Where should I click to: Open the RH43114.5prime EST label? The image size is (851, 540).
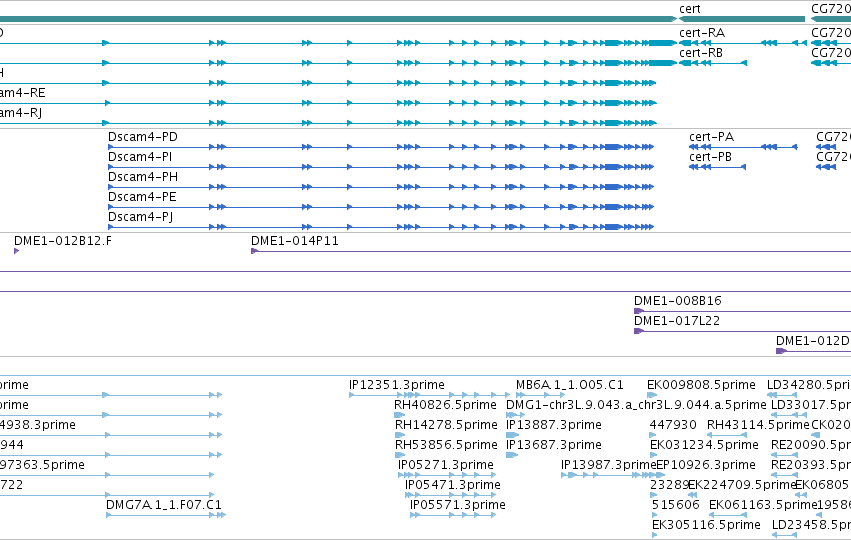pyautogui.click(x=758, y=424)
